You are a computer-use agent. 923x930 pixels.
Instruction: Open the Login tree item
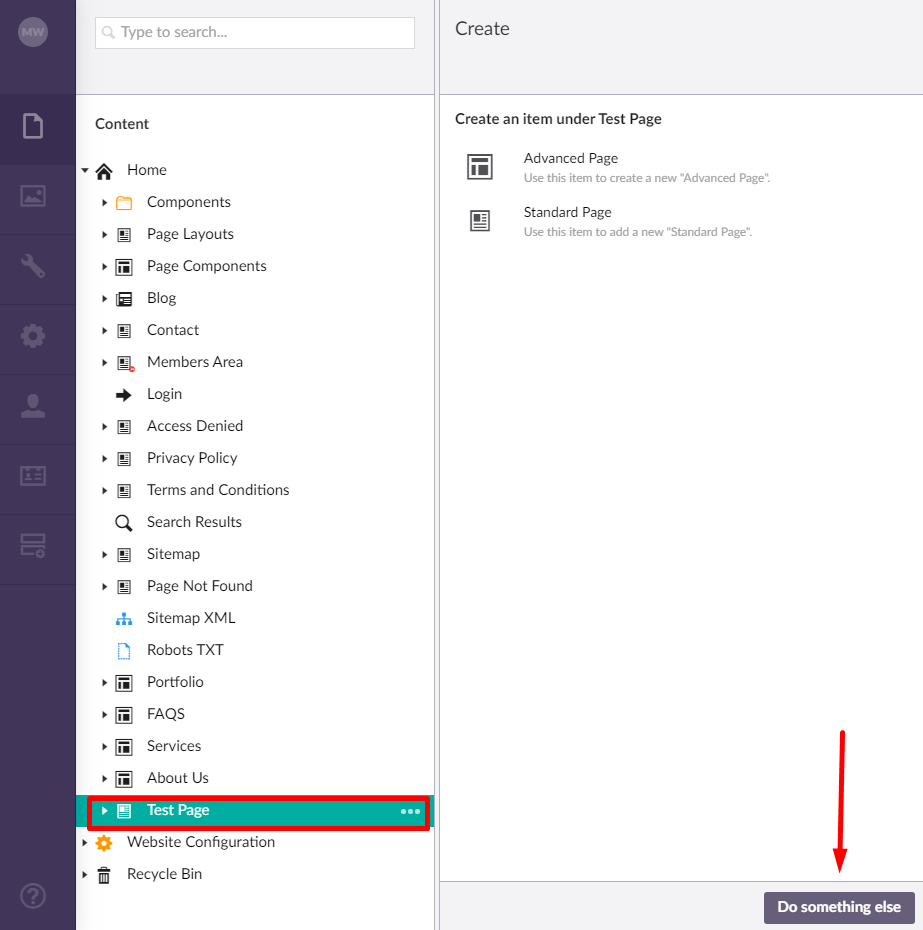(164, 394)
